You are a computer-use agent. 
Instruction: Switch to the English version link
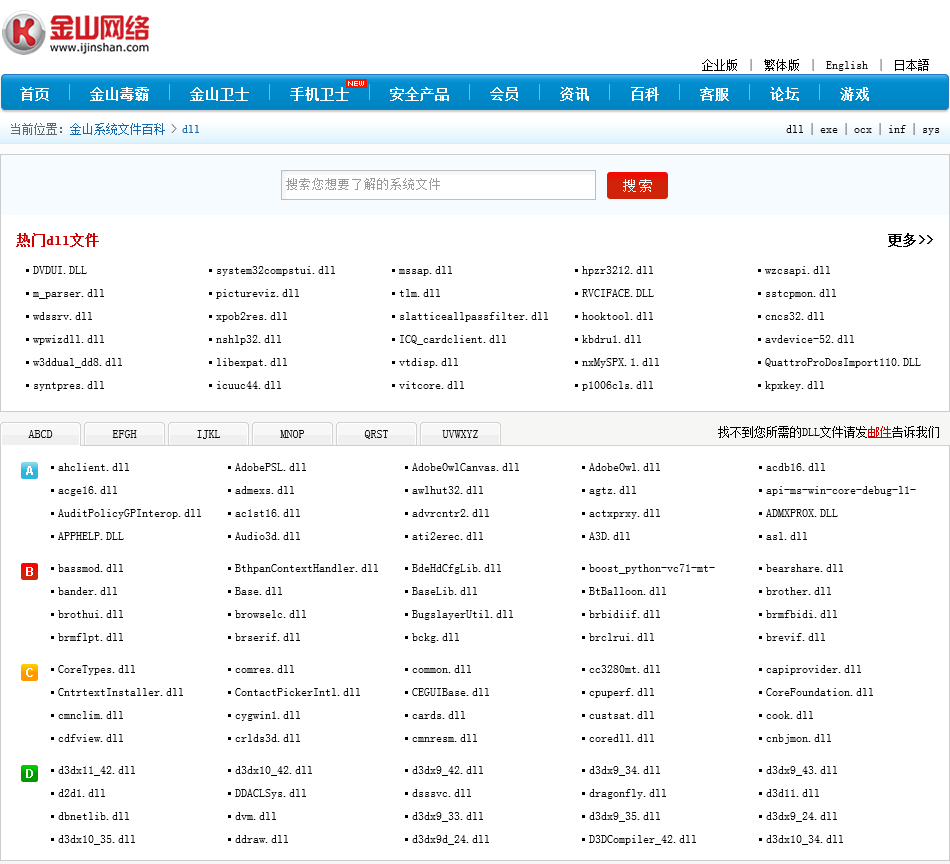[846, 65]
